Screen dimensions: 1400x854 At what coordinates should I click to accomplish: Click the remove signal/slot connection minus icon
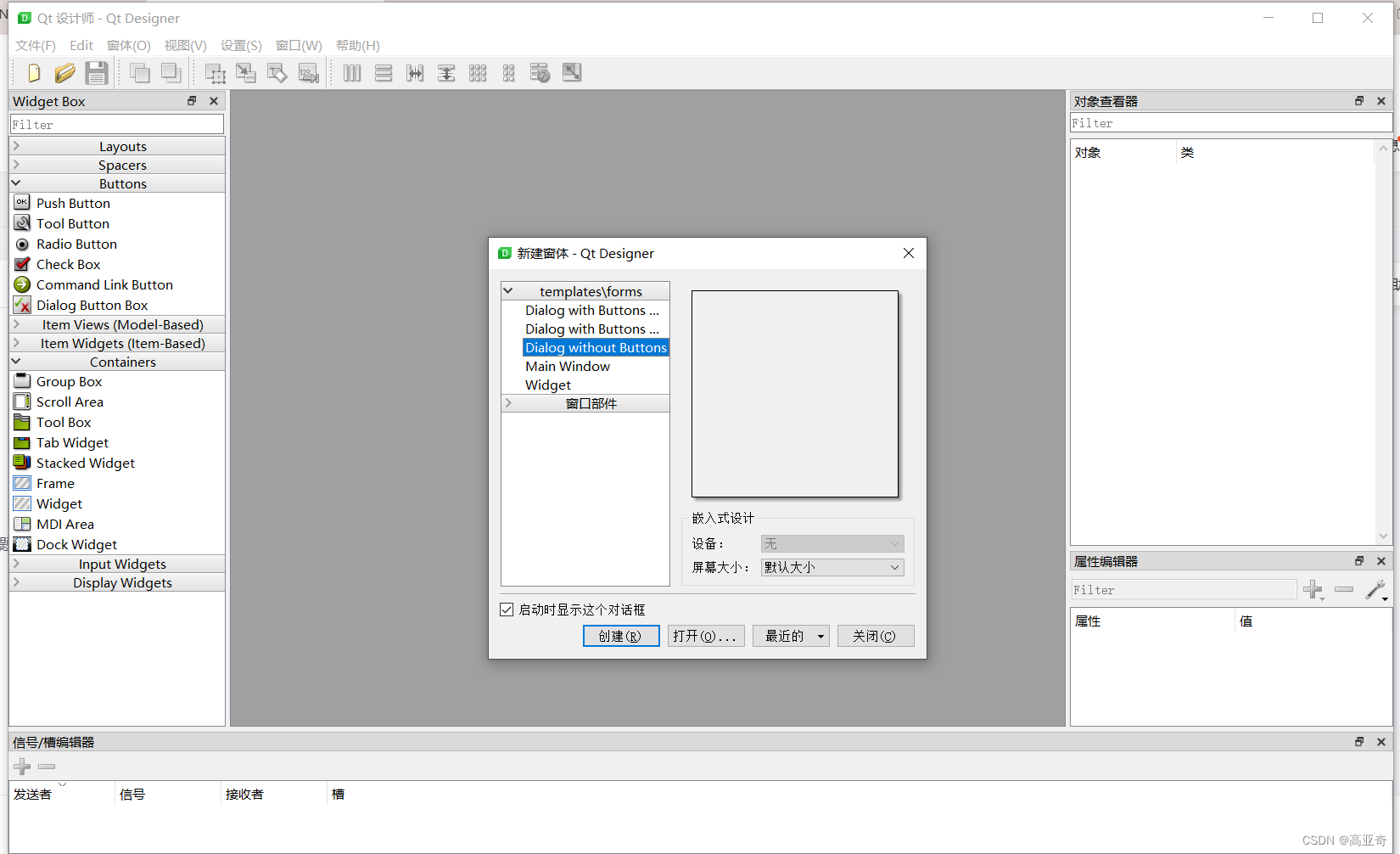coord(47,767)
